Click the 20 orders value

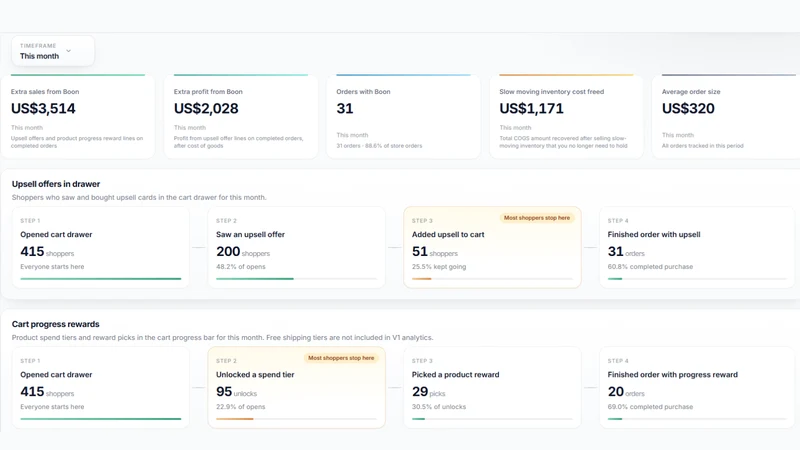[x=626, y=392]
